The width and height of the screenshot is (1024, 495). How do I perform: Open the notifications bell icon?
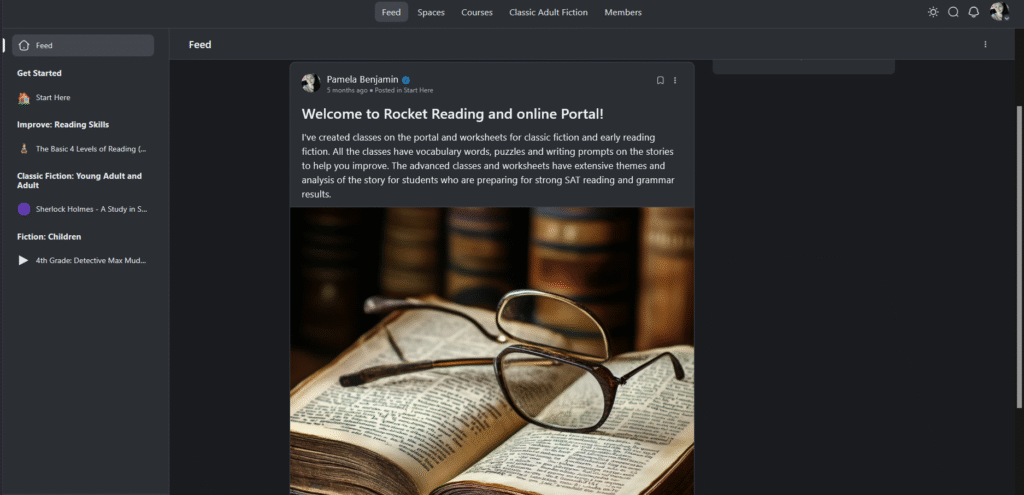pyautogui.click(x=973, y=12)
